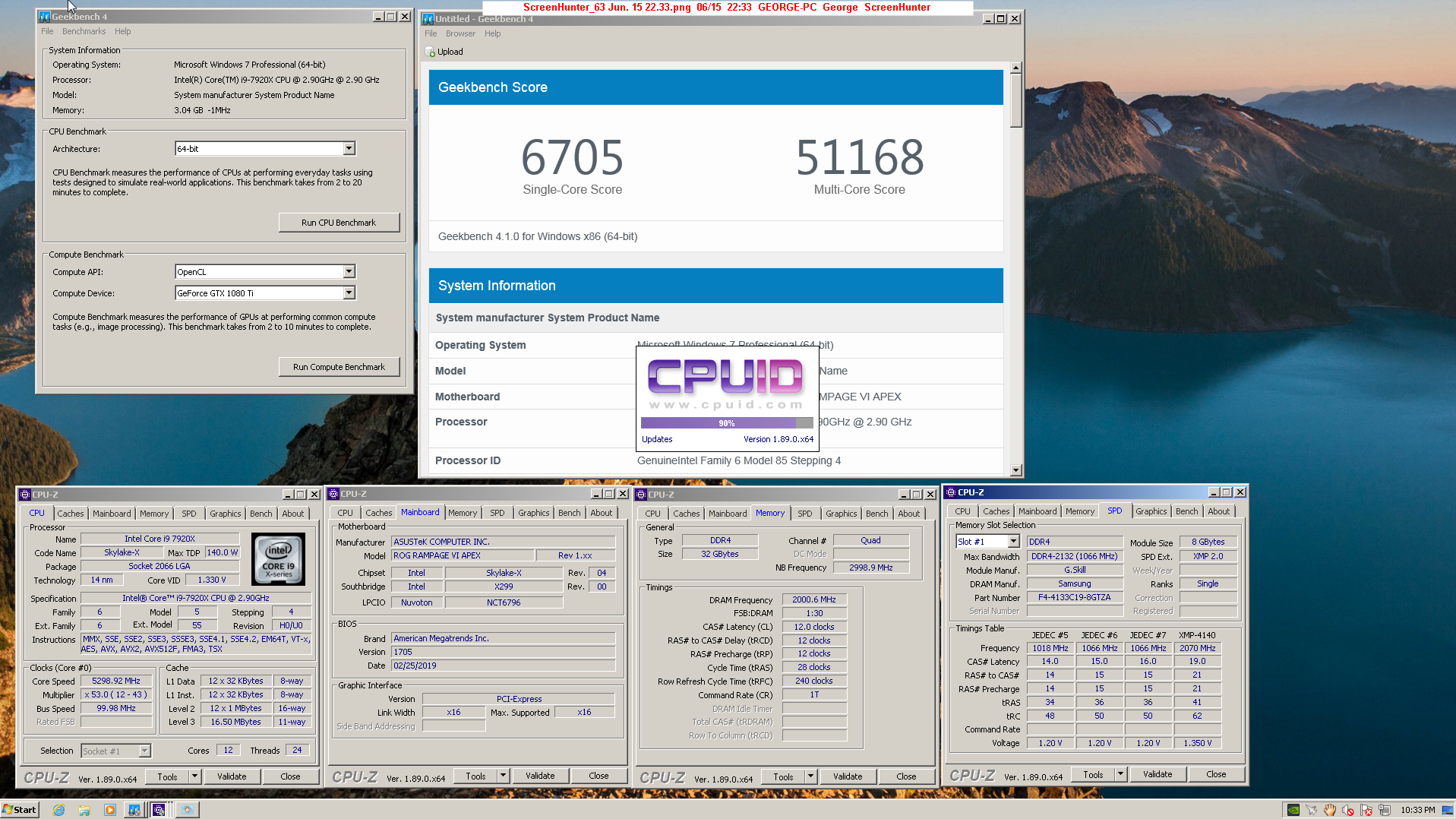Click the CPUID loading progress bar at 90%
Viewport: 1456px width, 819px height.
coord(727,424)
